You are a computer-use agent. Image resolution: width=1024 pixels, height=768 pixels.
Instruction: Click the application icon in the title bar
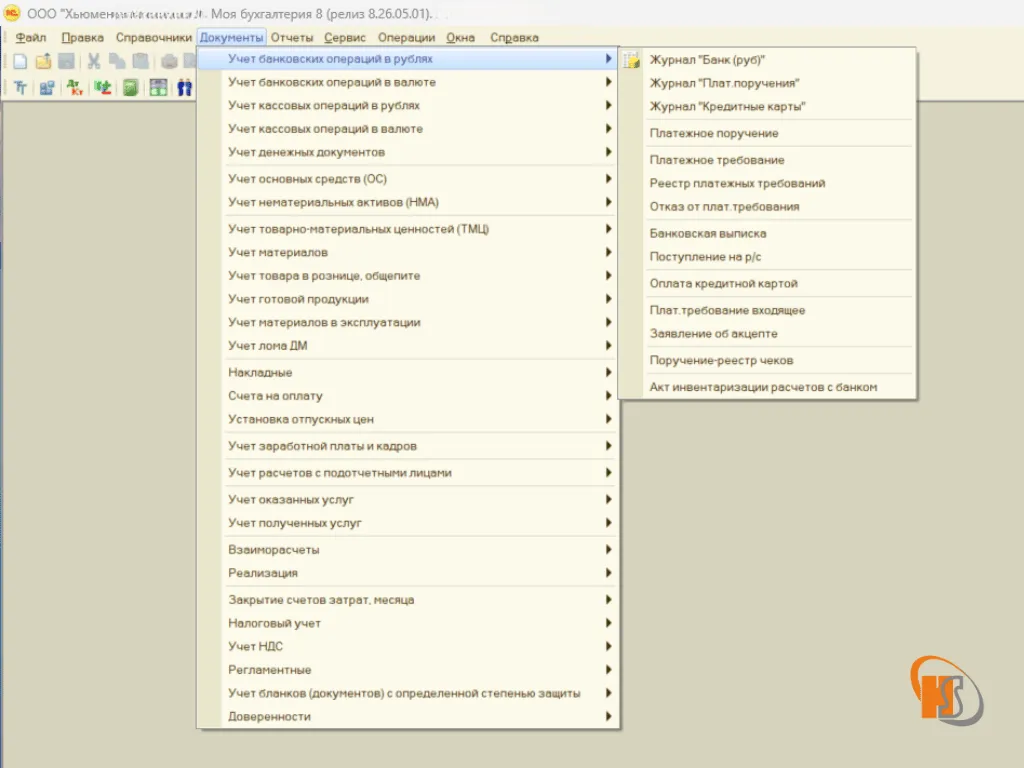click(x=12, y=13)
